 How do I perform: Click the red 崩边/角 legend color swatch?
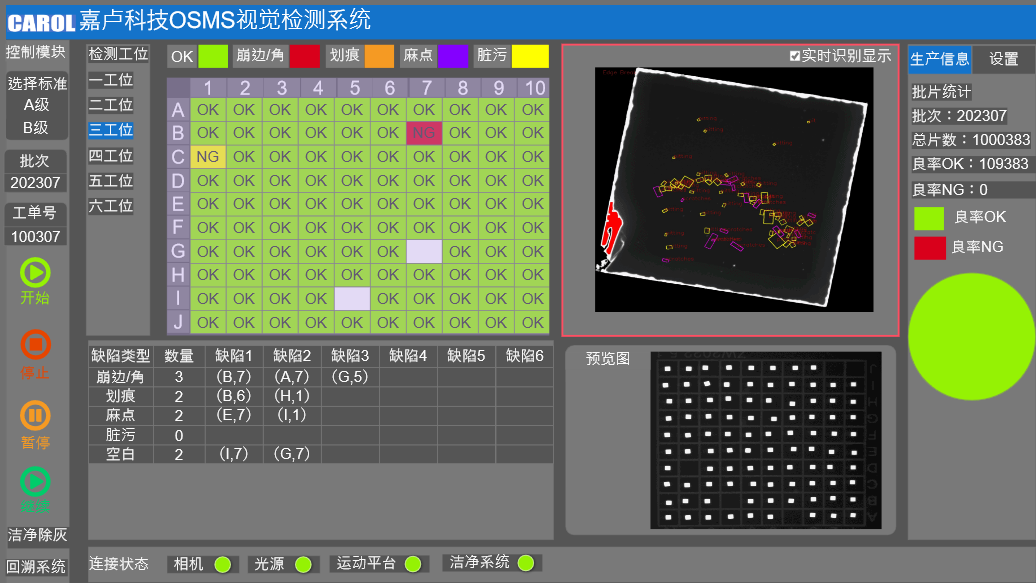304,56
